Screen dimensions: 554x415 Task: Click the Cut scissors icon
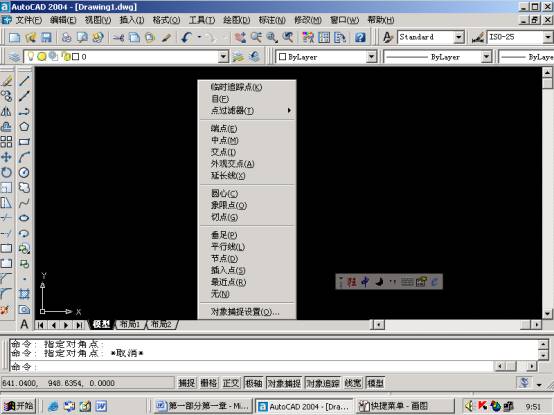coord(118,37)
